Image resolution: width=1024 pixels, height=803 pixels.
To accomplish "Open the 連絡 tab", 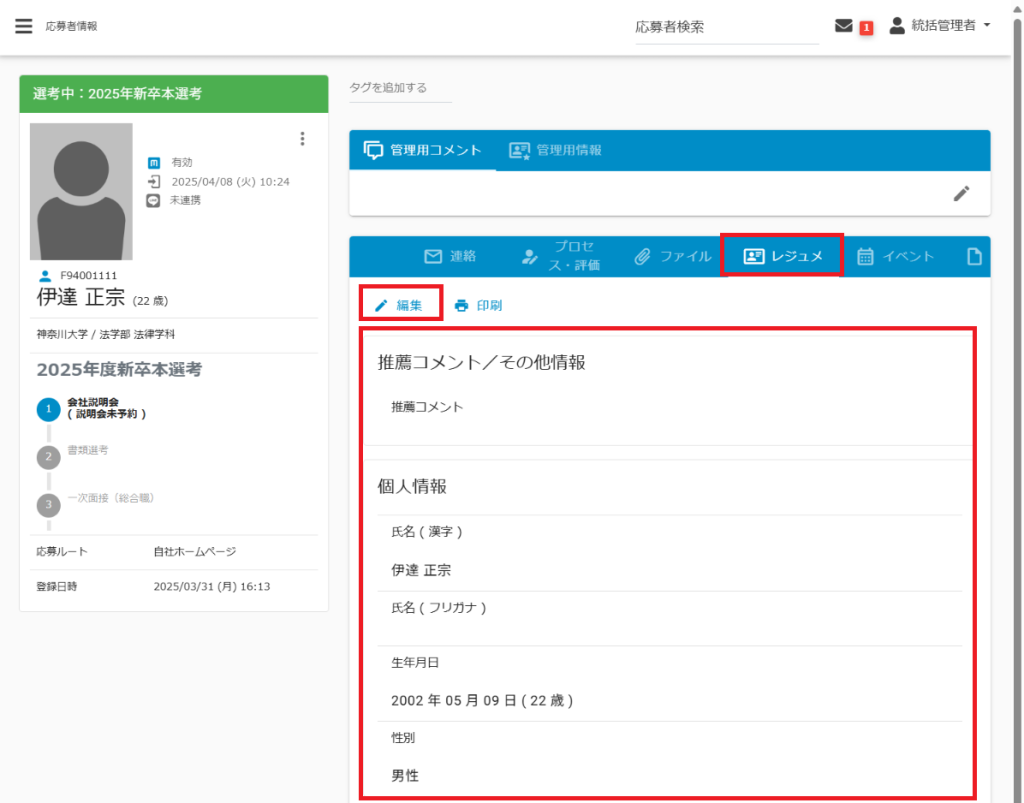I will (450, 257).
